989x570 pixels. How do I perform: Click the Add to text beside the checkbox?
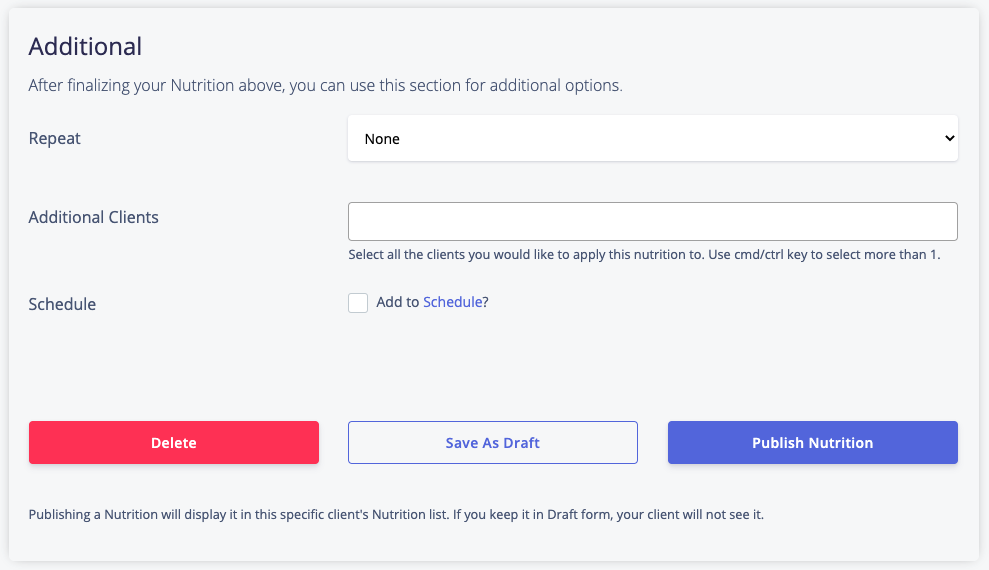click(x=397, y=302)
